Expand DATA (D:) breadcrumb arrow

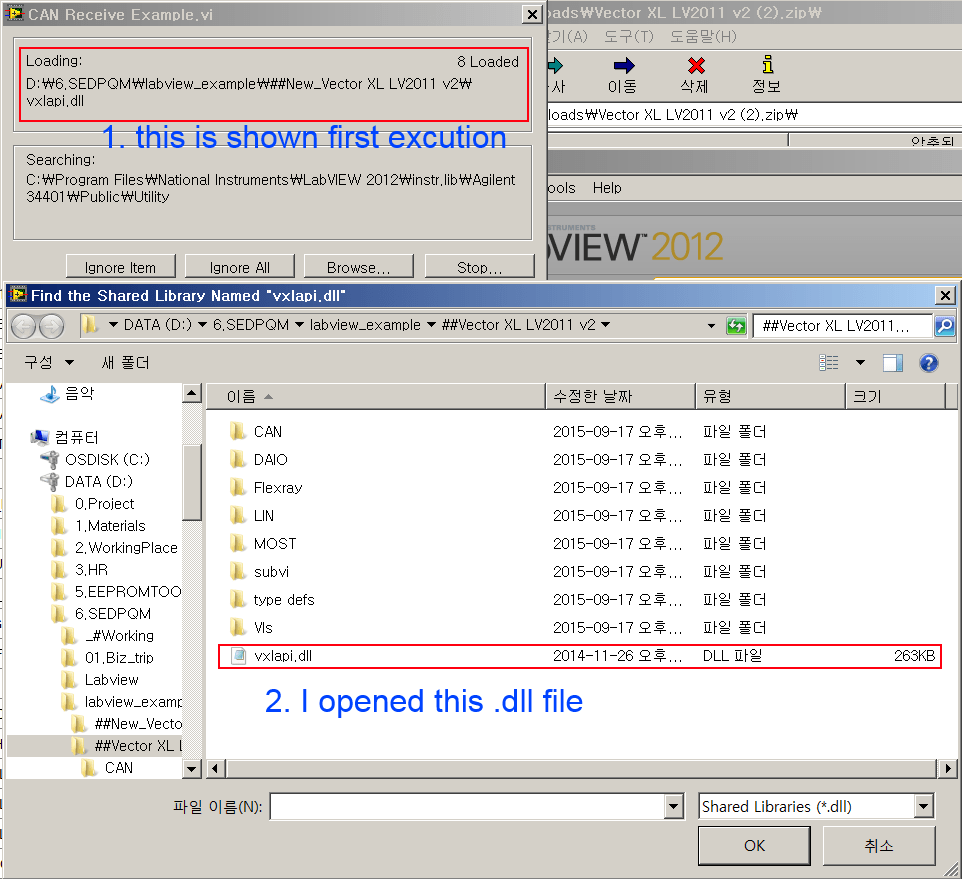coord(202,325)
